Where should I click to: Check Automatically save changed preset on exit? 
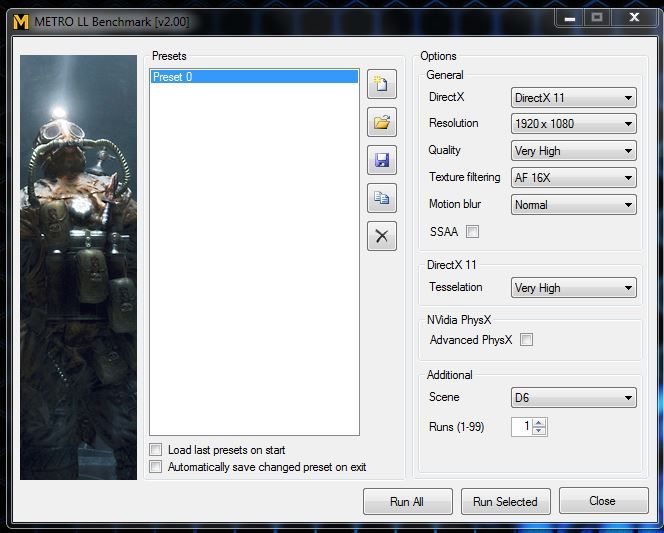click(155, 467)
